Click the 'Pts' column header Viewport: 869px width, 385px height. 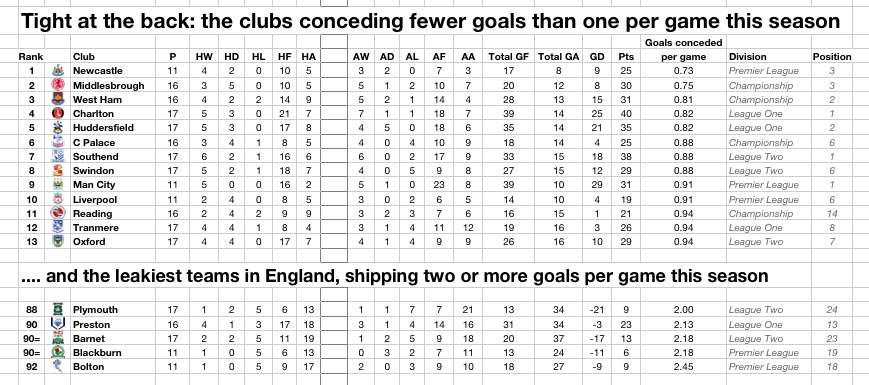click(626, 57)
